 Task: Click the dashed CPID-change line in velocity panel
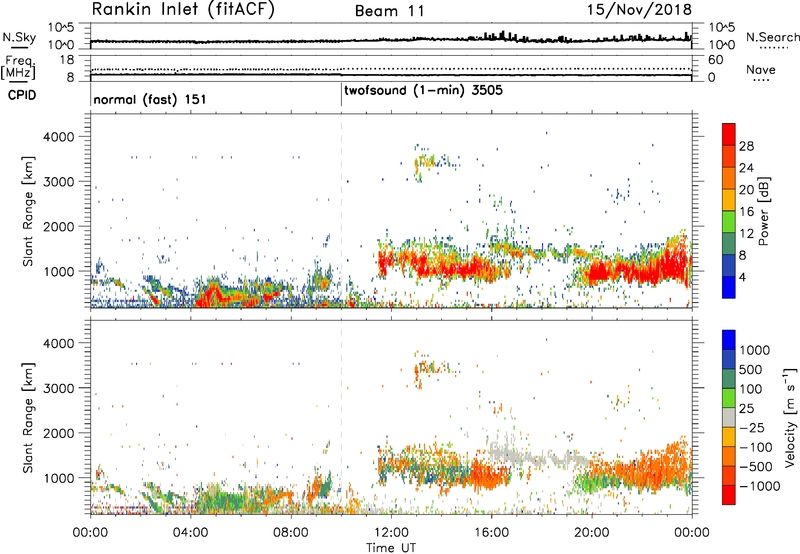[x=341, y=417]
